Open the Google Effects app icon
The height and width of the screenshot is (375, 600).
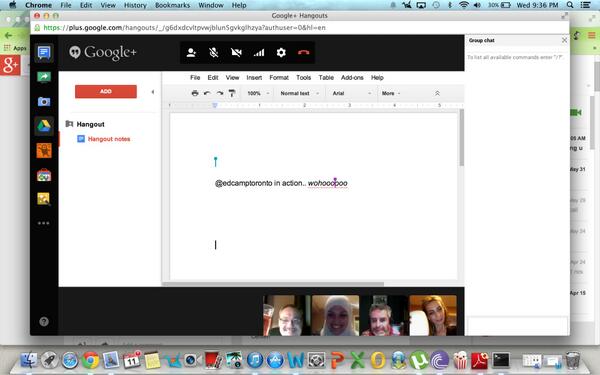(44, 150)
